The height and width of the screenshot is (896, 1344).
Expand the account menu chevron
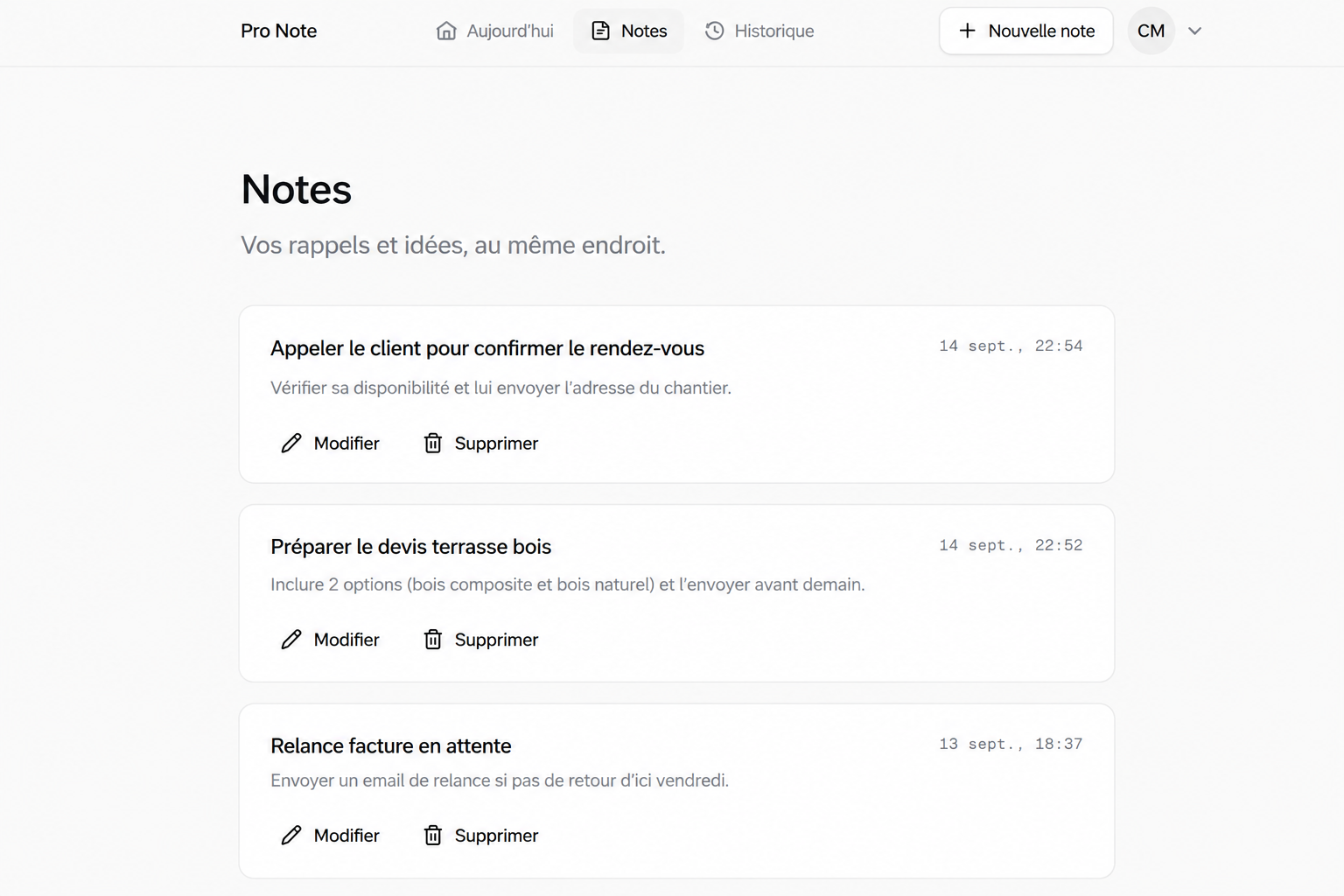coord(1195,31)
